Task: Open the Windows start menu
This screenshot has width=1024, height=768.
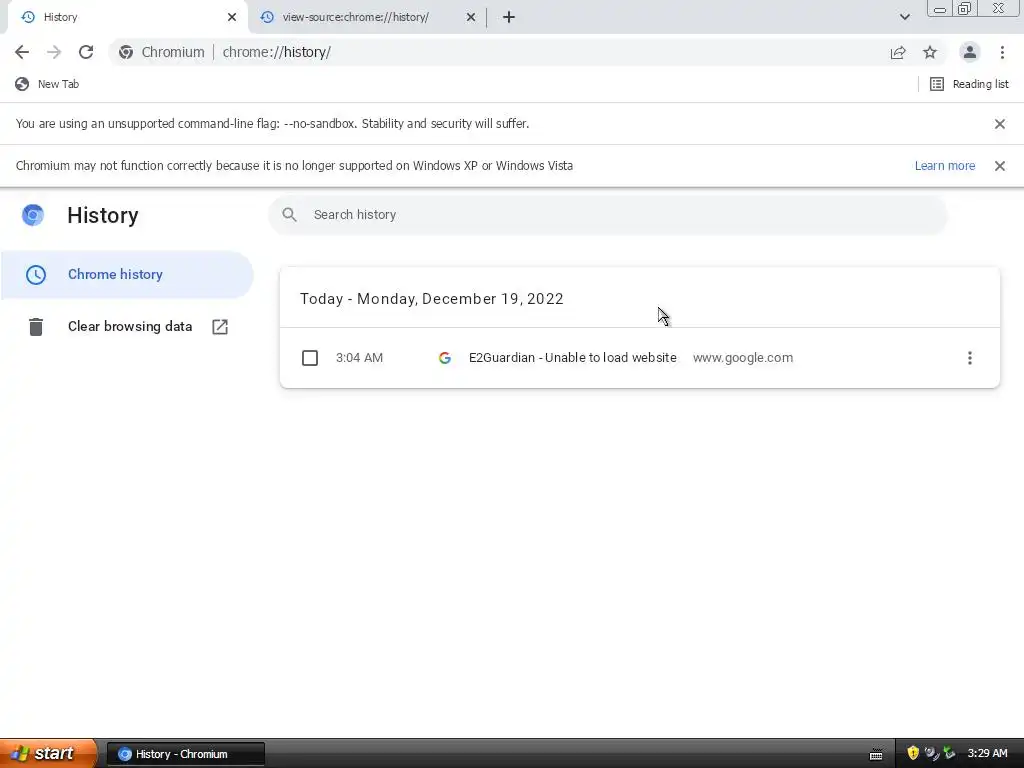Action: [x=48, y=754]
